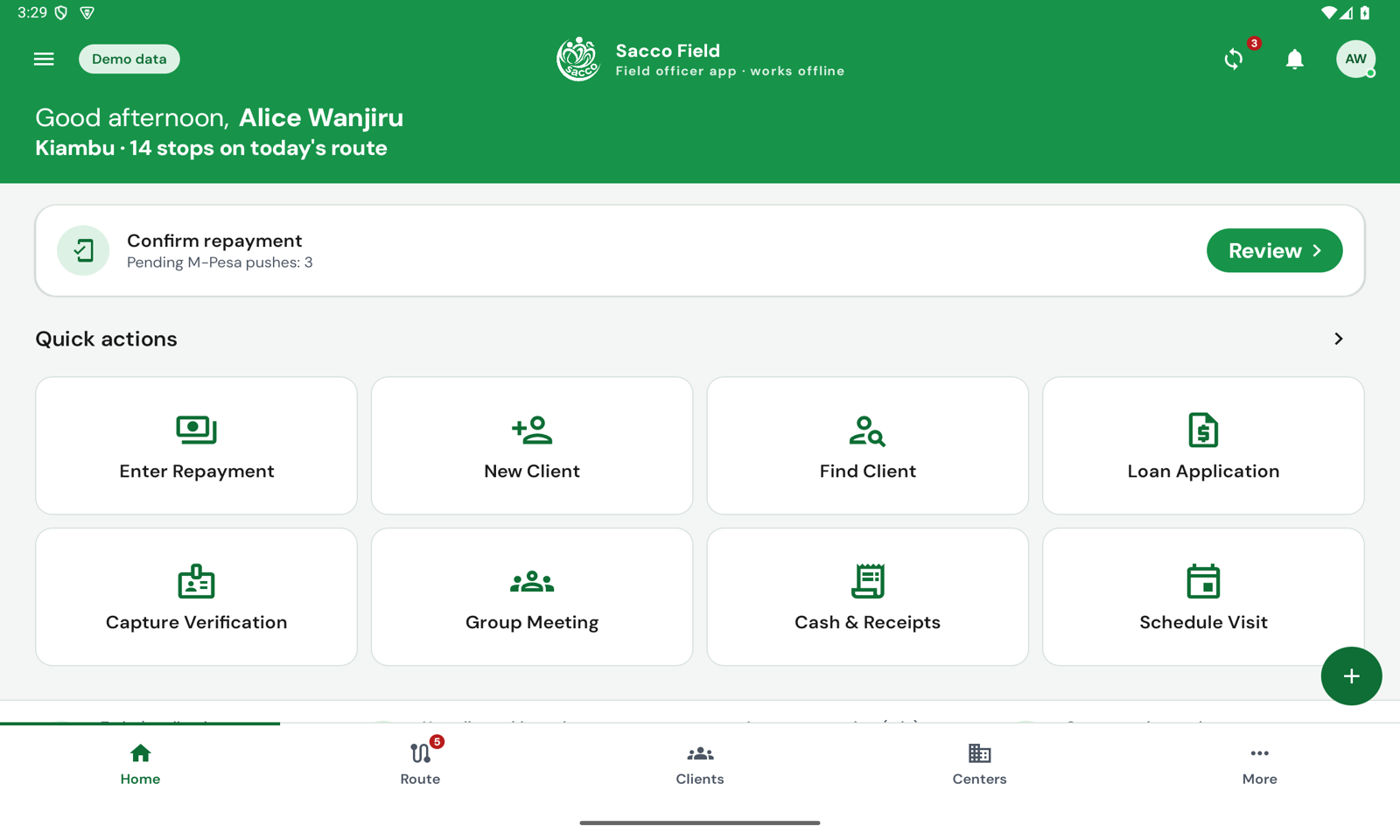Click the battery status bar icon
The width and height of the screenshot is (1400, 840).
pyautogui.click(x=1365, y=12)
